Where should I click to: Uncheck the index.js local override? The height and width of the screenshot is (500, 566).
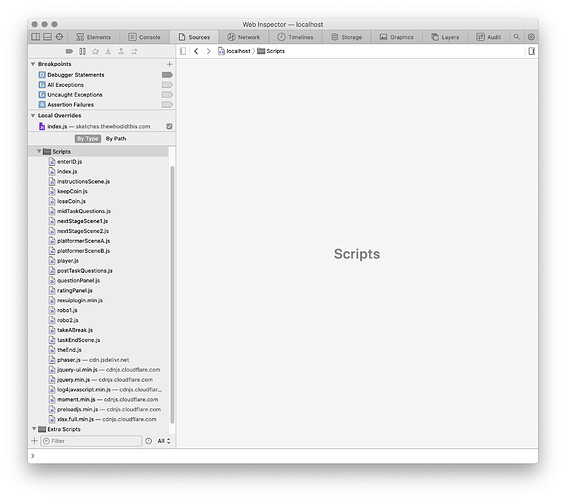(x=169, y=126)
